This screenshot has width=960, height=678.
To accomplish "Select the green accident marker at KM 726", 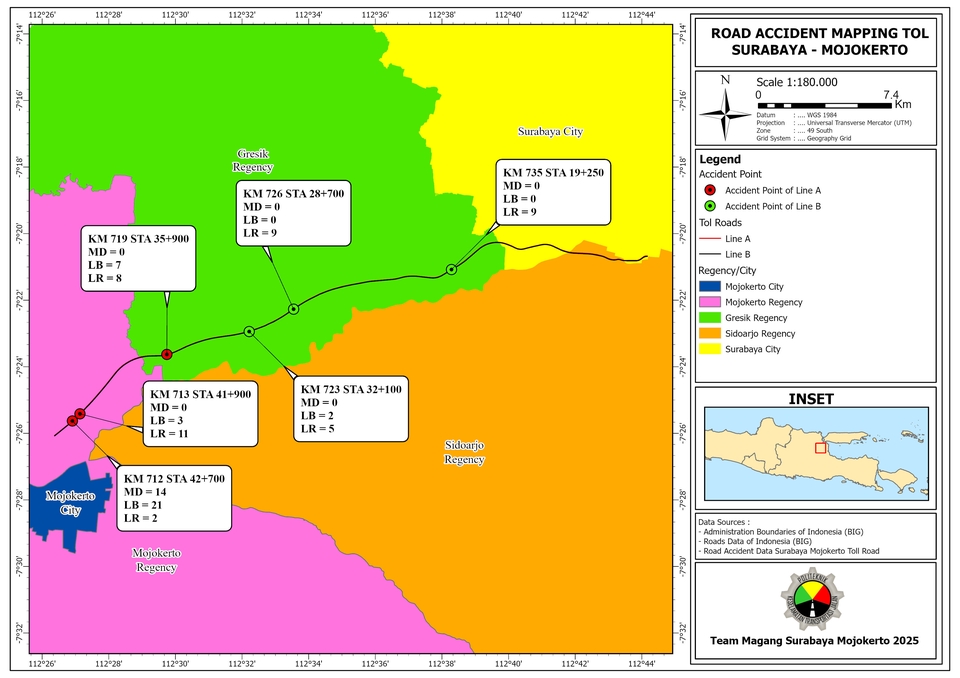I will (x=293, y=309).
